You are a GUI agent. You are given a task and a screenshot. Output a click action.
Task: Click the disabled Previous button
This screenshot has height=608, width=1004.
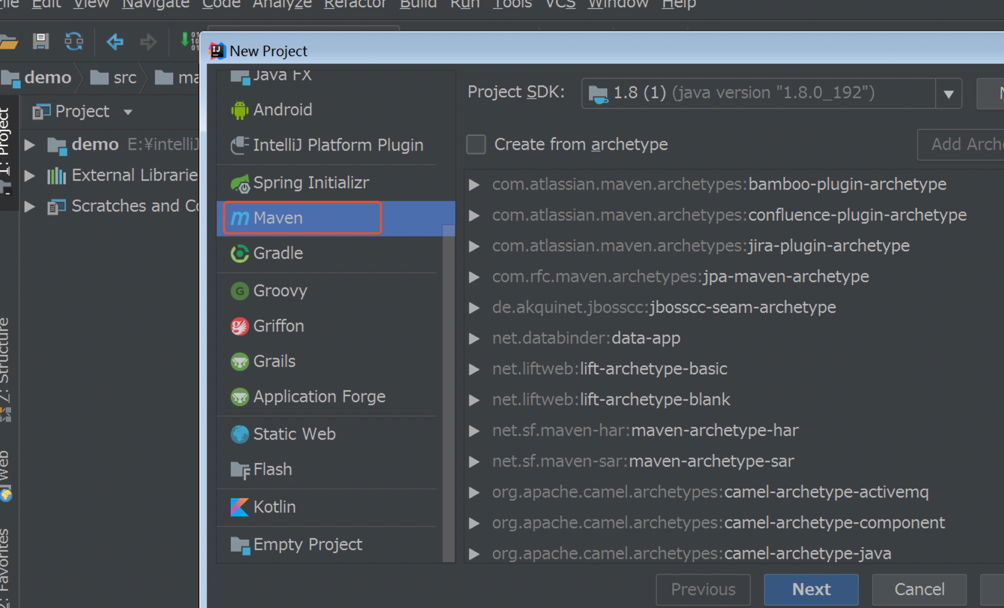pyautogui.click(x=703, y=589)
